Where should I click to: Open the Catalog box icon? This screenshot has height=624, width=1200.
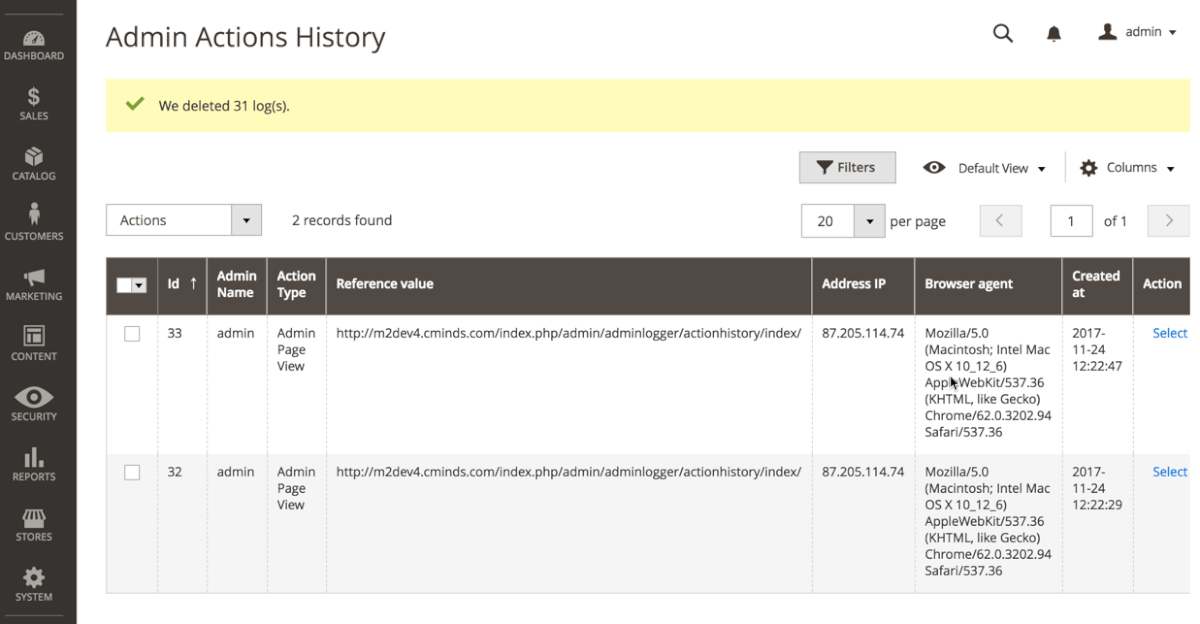click(34, 164)
